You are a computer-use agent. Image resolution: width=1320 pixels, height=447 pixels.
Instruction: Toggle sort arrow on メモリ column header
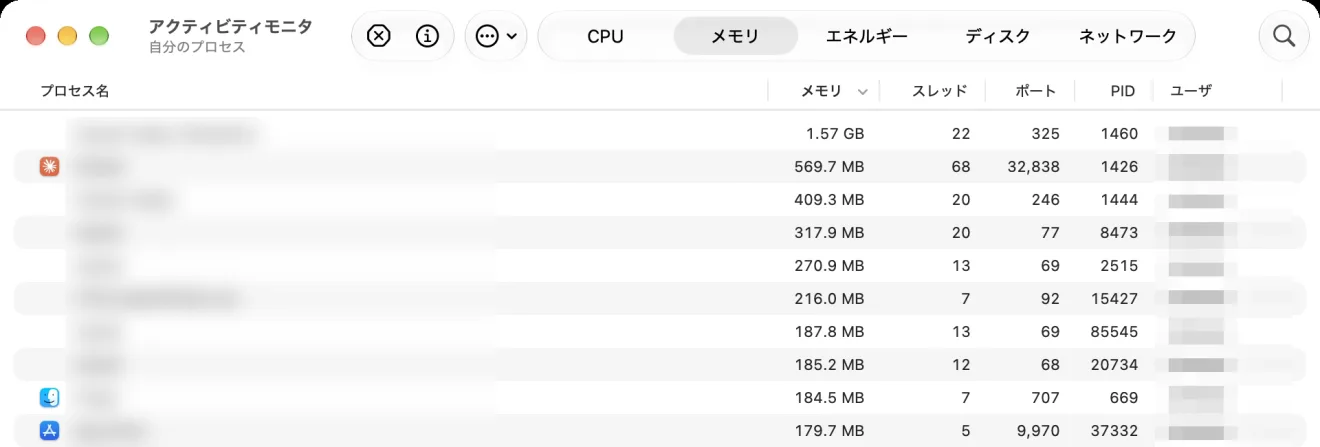click(862, 92)
